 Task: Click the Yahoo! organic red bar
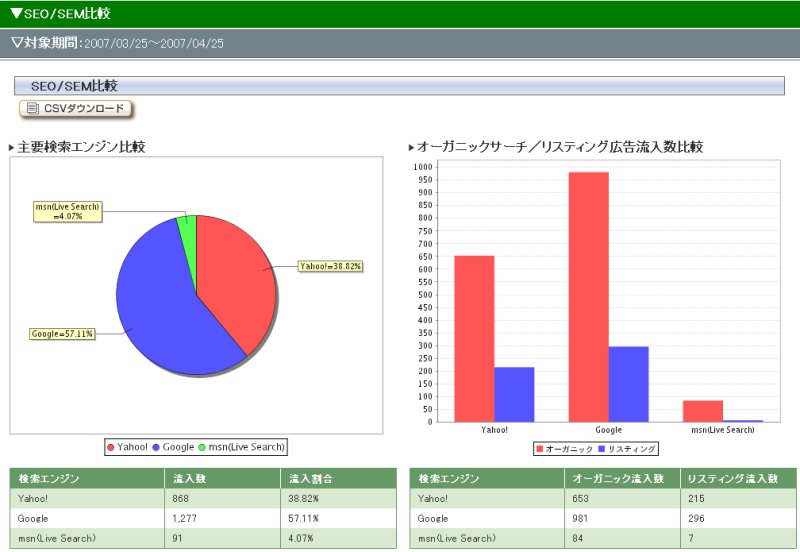tap(474, 339)
